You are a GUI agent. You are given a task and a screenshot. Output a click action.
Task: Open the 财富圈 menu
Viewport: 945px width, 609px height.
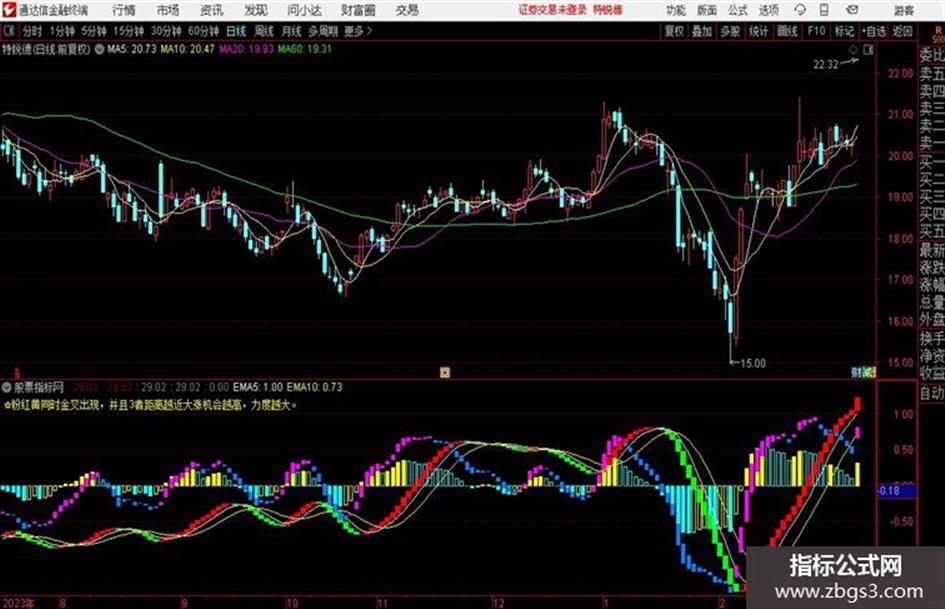[x=358, y=10]
